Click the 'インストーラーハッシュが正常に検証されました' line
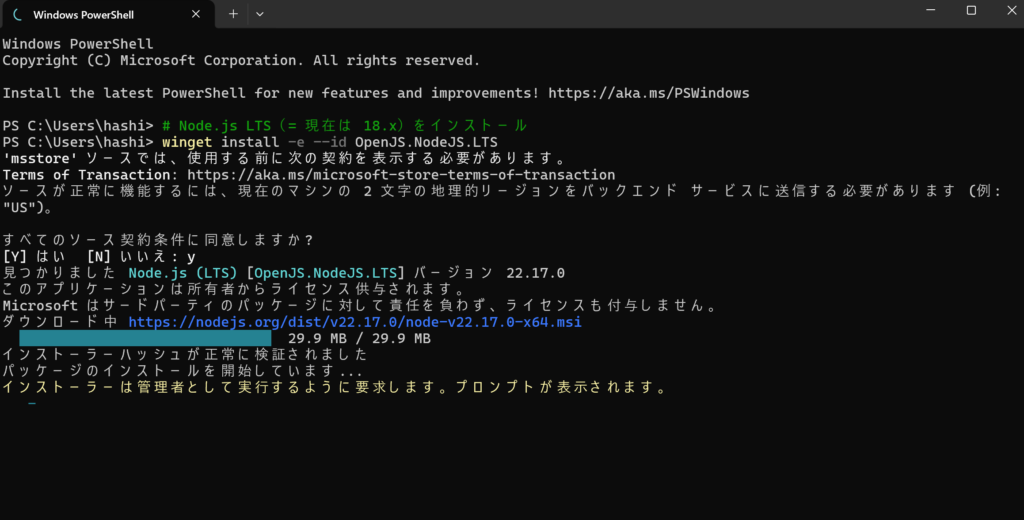Viewport: 1024px width, 520px height. click(185, 355)
